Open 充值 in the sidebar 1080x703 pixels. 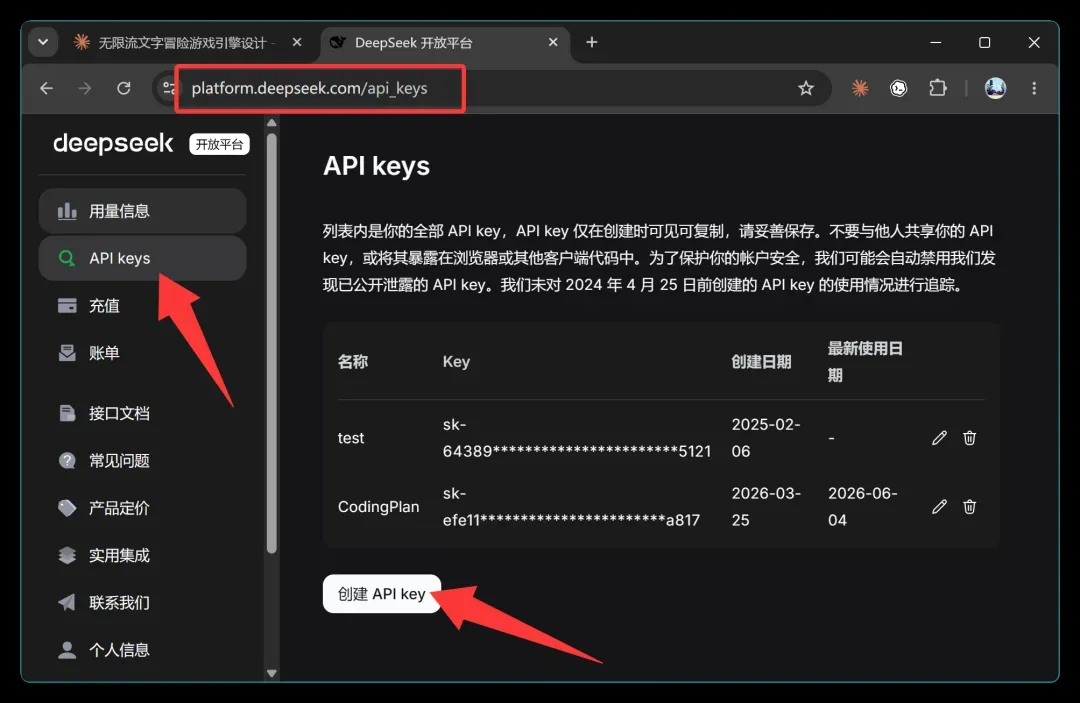[x=143, y=306]
